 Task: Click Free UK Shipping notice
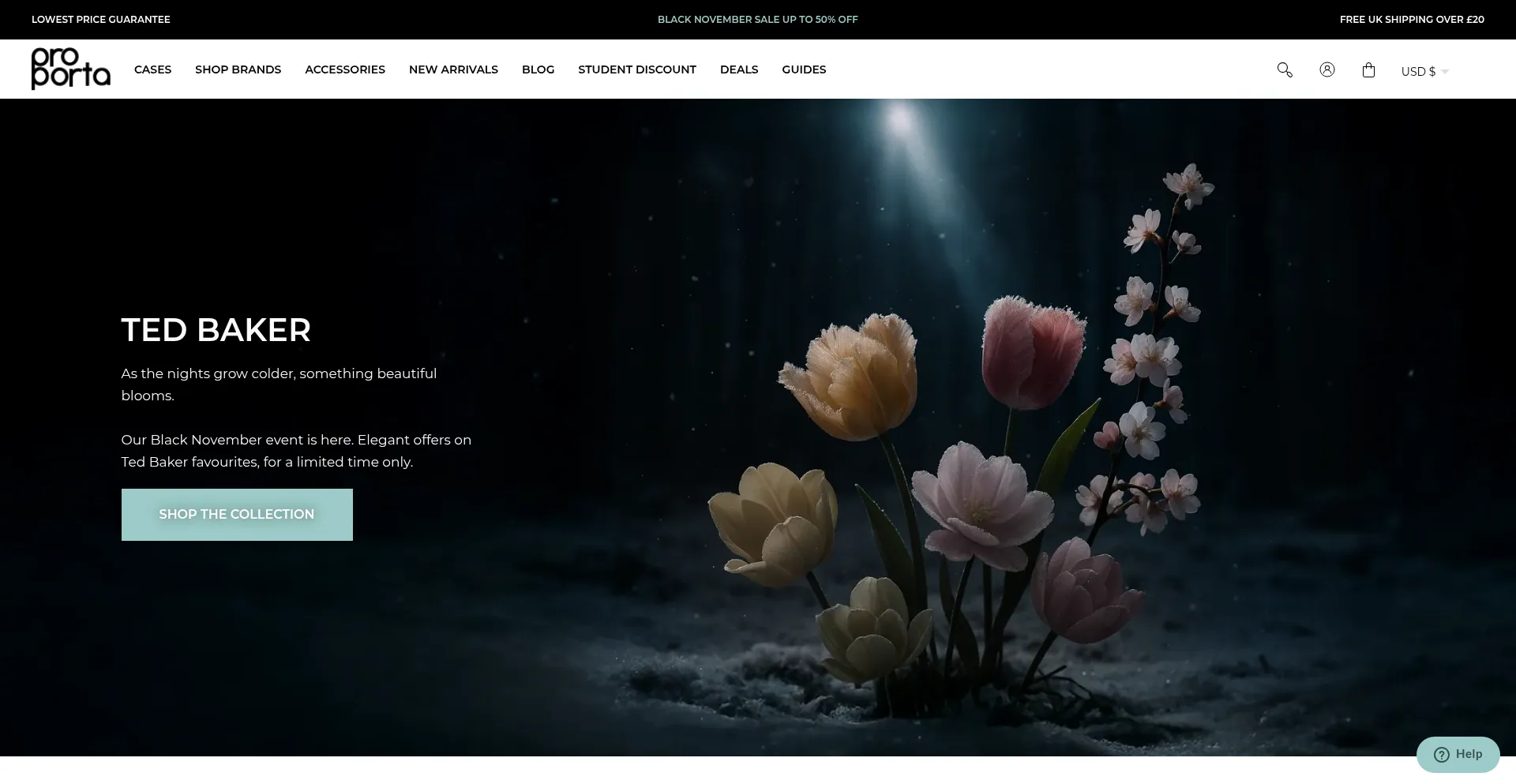(1411, 20)
